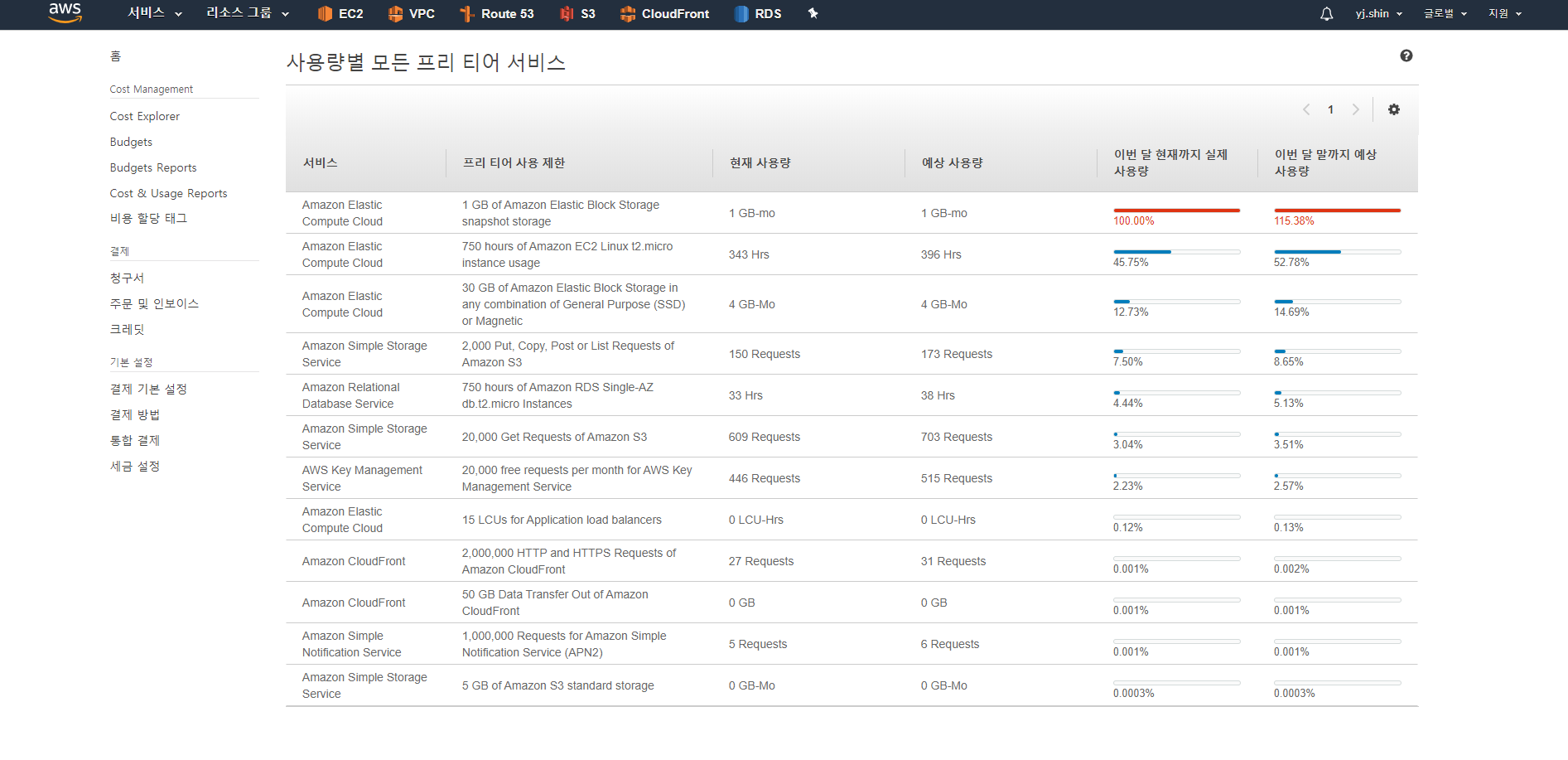This screenshot has width=1568, height=760.
Task: Open 비용 할당 태그 page
Action: click(149, 218)
